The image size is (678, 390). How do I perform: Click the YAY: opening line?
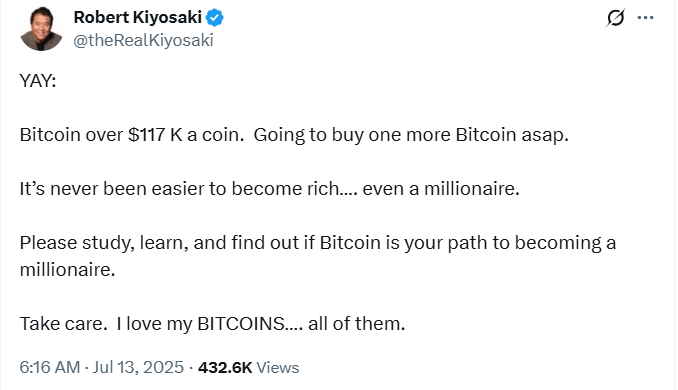pyautogui.click(x=38, y=81)
